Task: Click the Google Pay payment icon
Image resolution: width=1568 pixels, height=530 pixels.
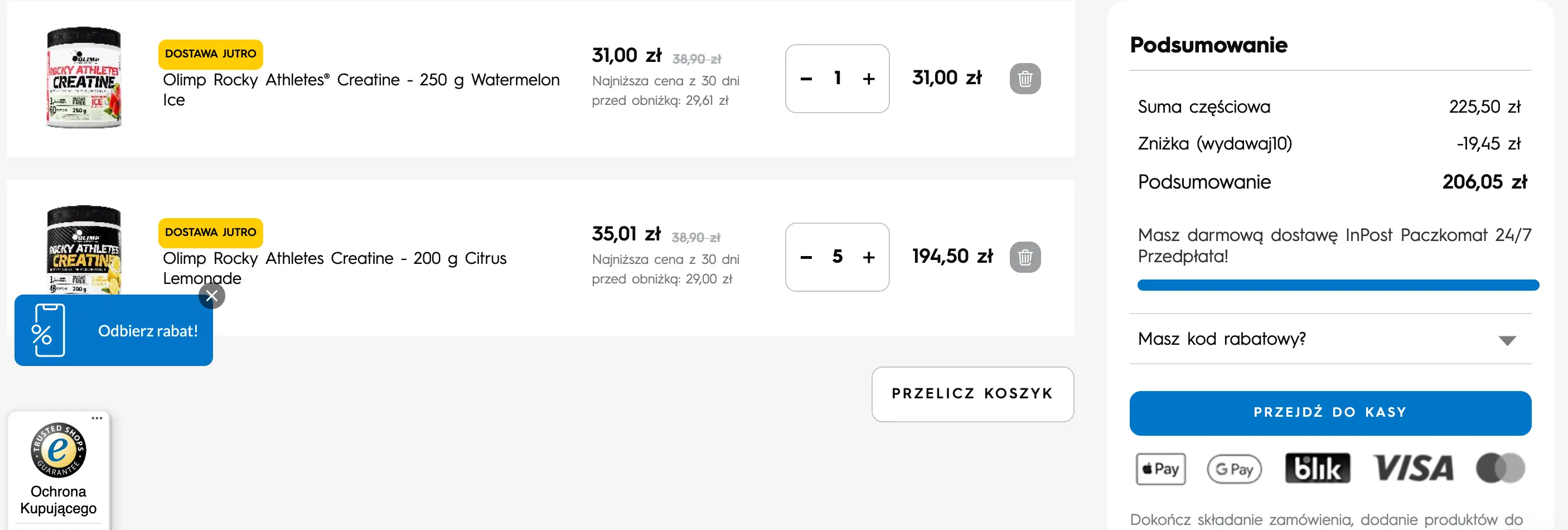Action: click(x=1234, y=469)
